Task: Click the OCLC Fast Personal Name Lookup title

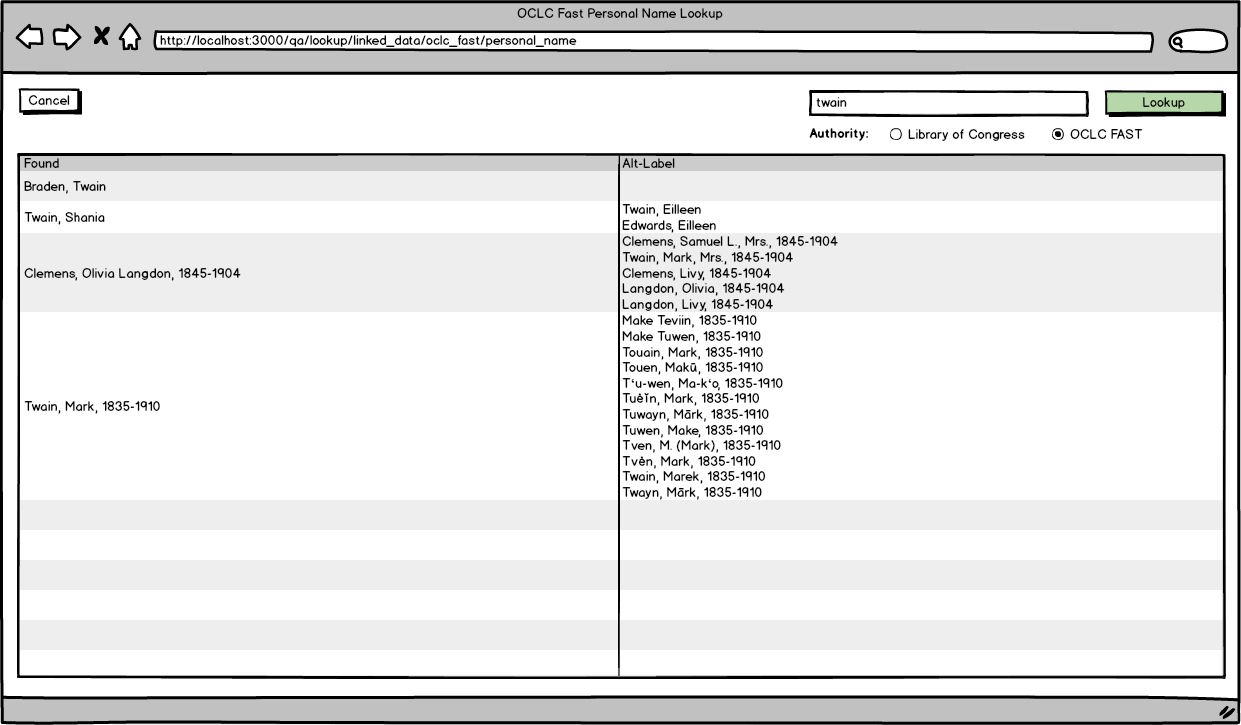Action: (620, 14)
